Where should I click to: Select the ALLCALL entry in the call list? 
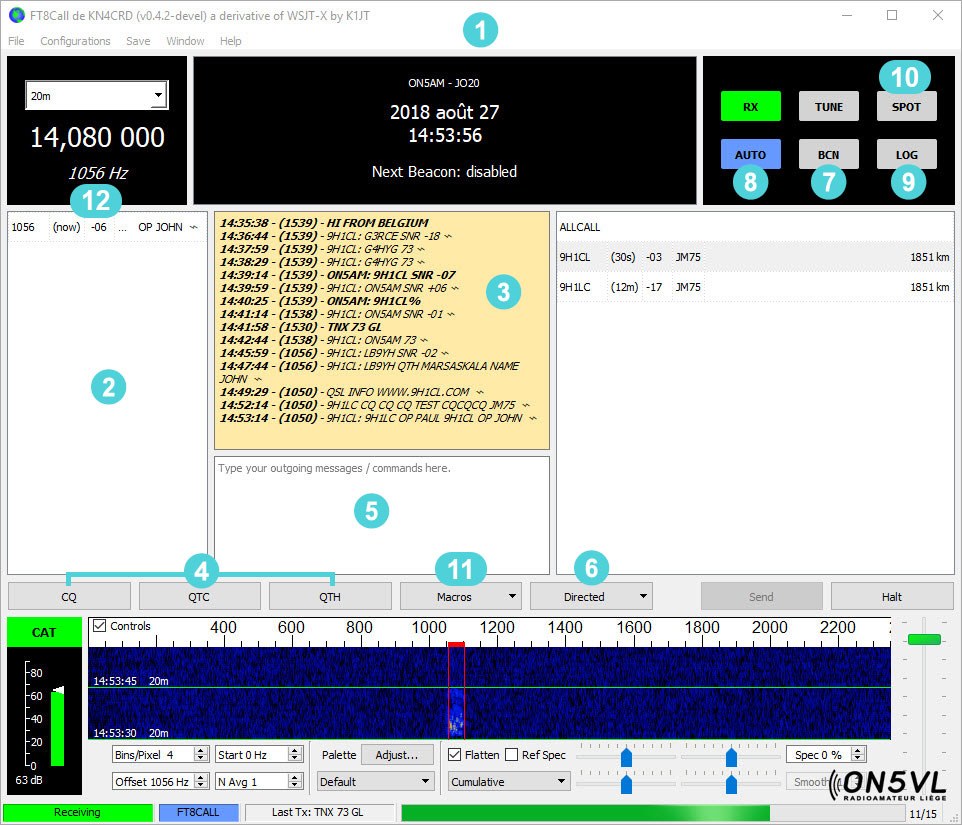pos(755,227)
